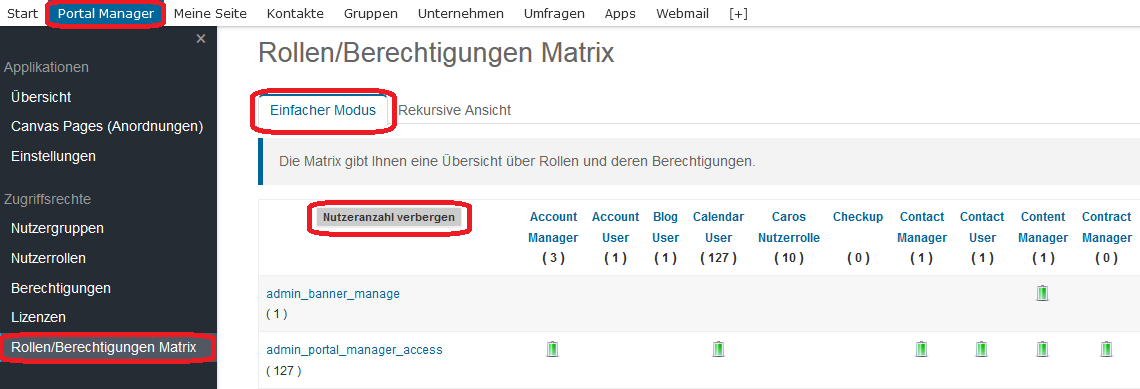Viewport: 1140px width, 389px height.
Task: Click green permission icon for admin_banner_manage under Content Manager
Action: pos(1043,293)
